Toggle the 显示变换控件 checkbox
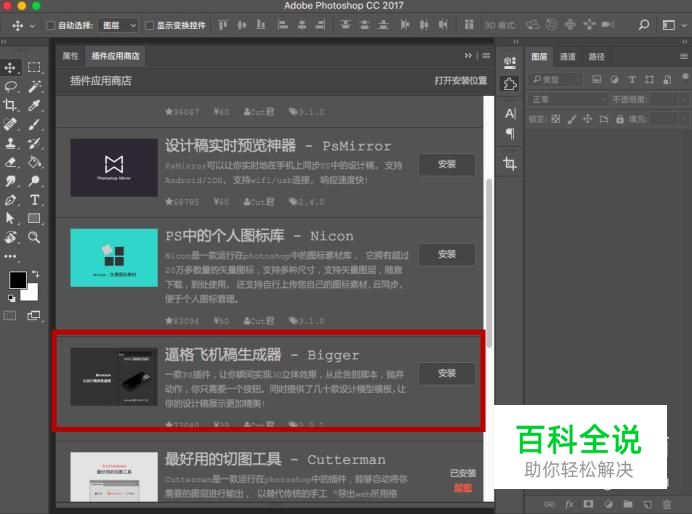Image resolution: width=692 pixels, height=514 pixels. pos(150,25)
